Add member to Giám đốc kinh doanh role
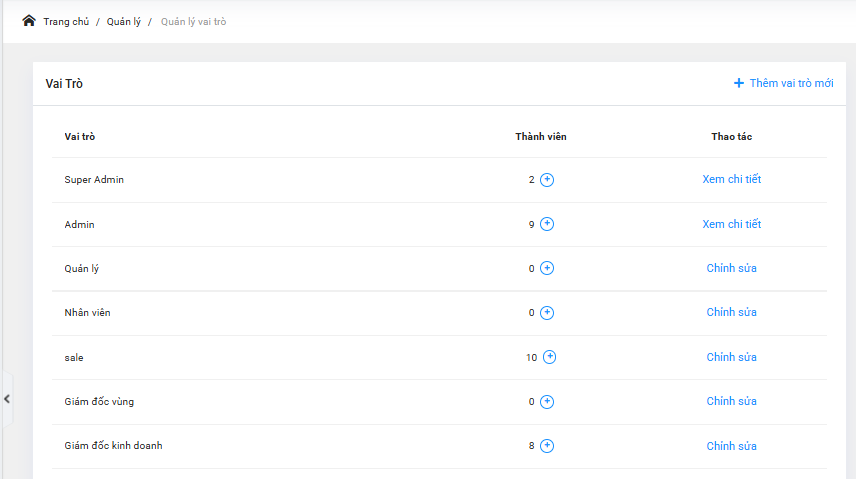 (x=547, y=446)
